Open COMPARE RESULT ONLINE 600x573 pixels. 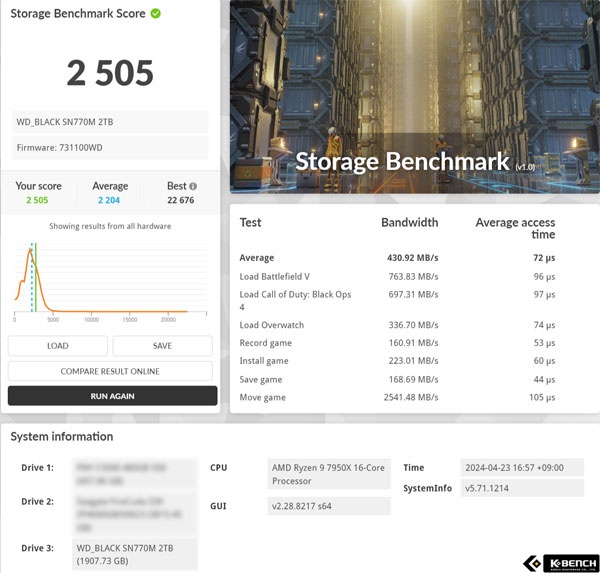(x=110, y=371)
